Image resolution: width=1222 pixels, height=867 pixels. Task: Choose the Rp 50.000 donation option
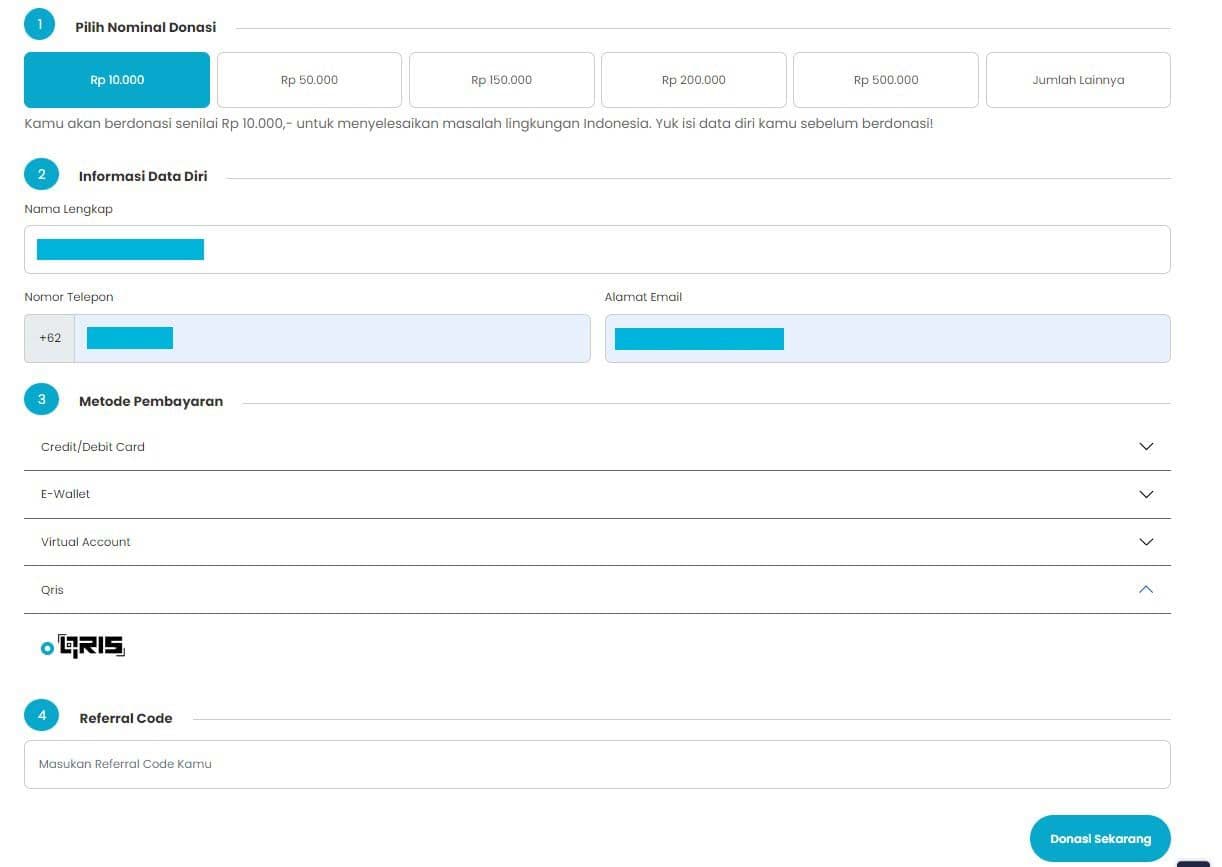(x=309, y=80)
